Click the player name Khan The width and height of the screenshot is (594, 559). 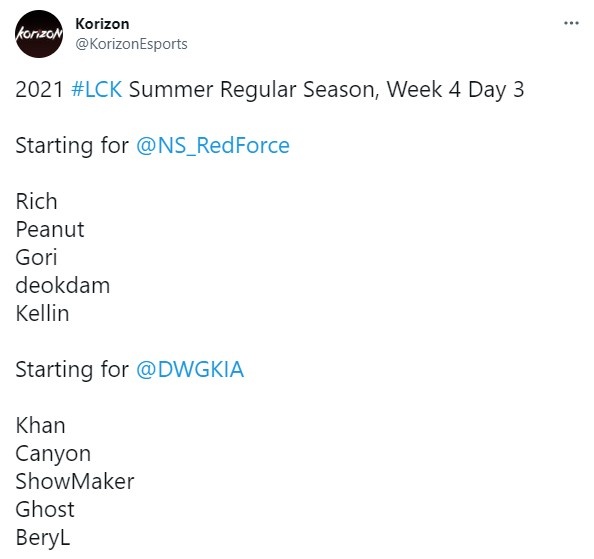[41, 426]
